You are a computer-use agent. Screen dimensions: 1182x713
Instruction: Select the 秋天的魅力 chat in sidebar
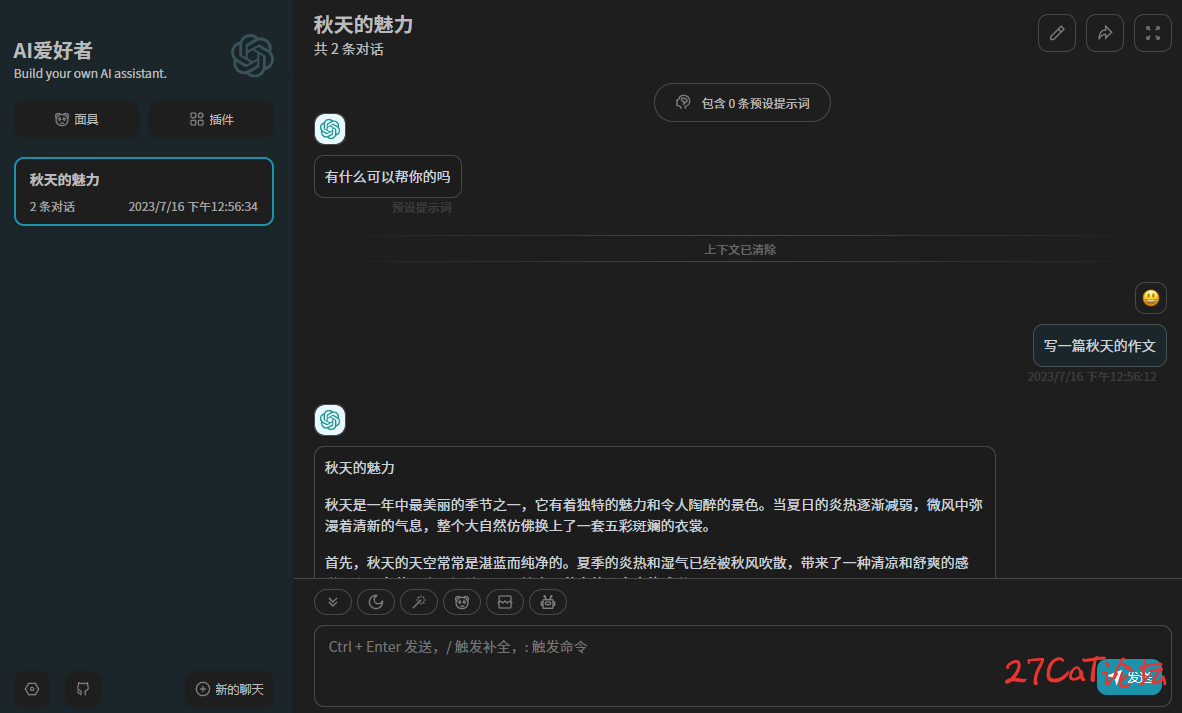[143, 191]
